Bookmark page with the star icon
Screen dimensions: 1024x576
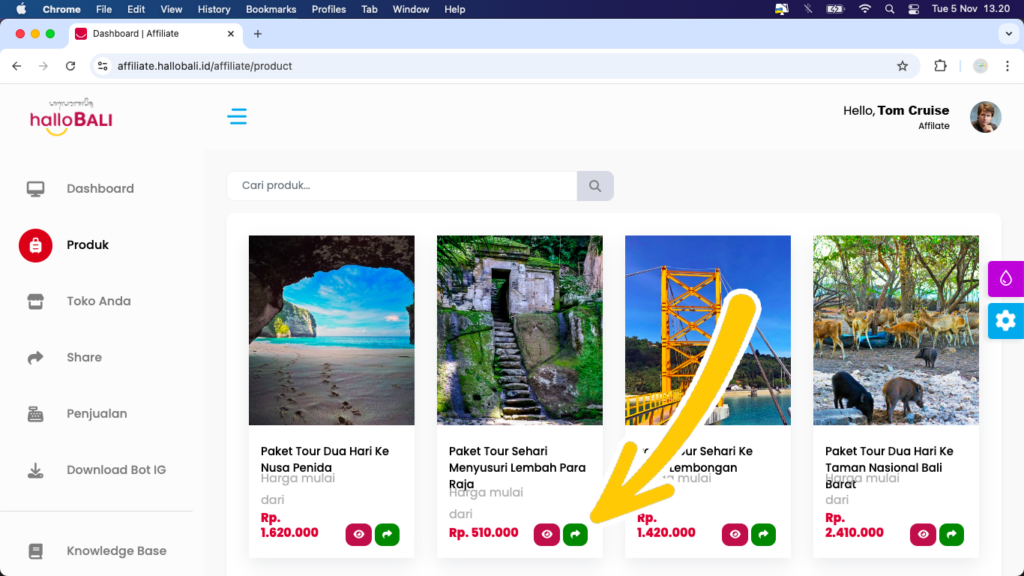903,66
